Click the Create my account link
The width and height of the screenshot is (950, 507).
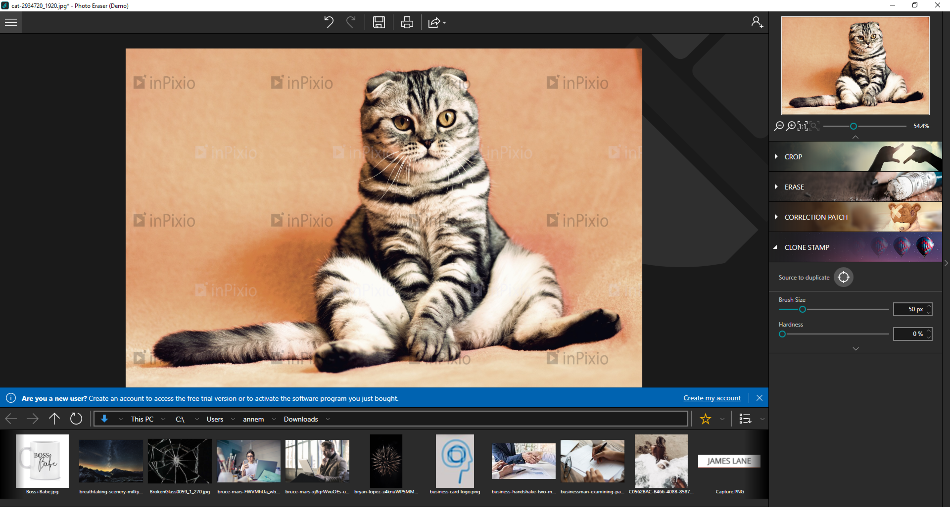point(712,398)
